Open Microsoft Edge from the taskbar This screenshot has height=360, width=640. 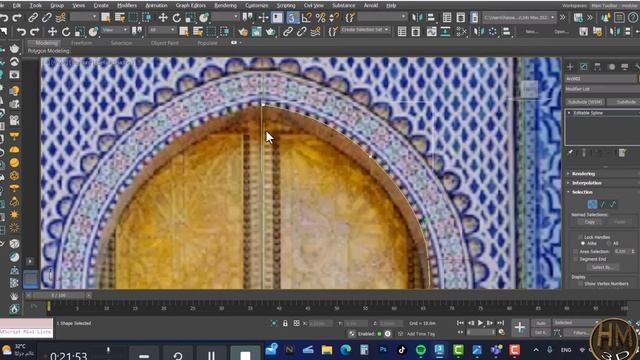pyautogui.click(x=346, y=350)
